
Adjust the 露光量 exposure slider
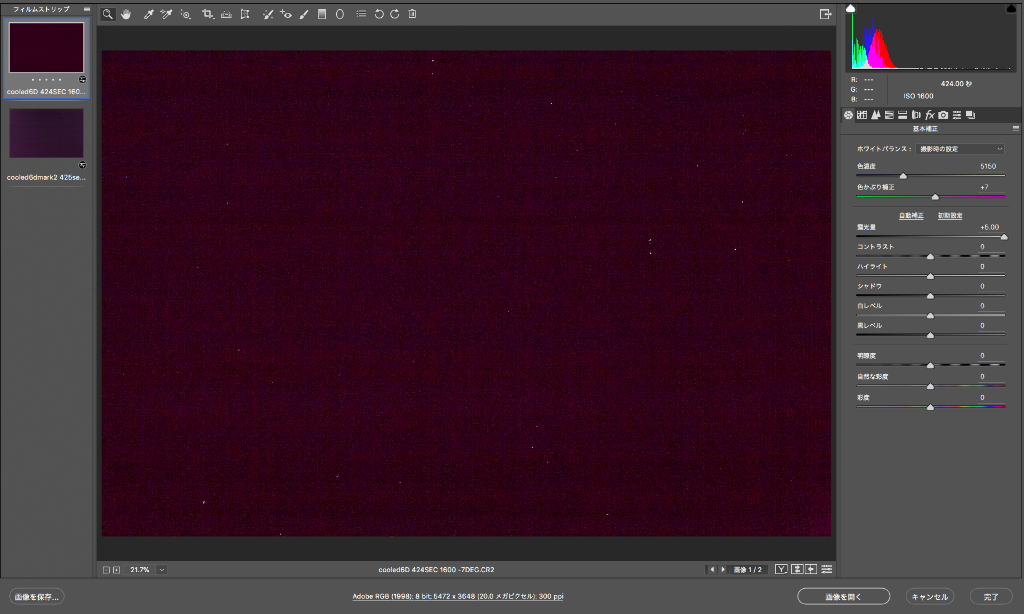(x=1004, y=237)
